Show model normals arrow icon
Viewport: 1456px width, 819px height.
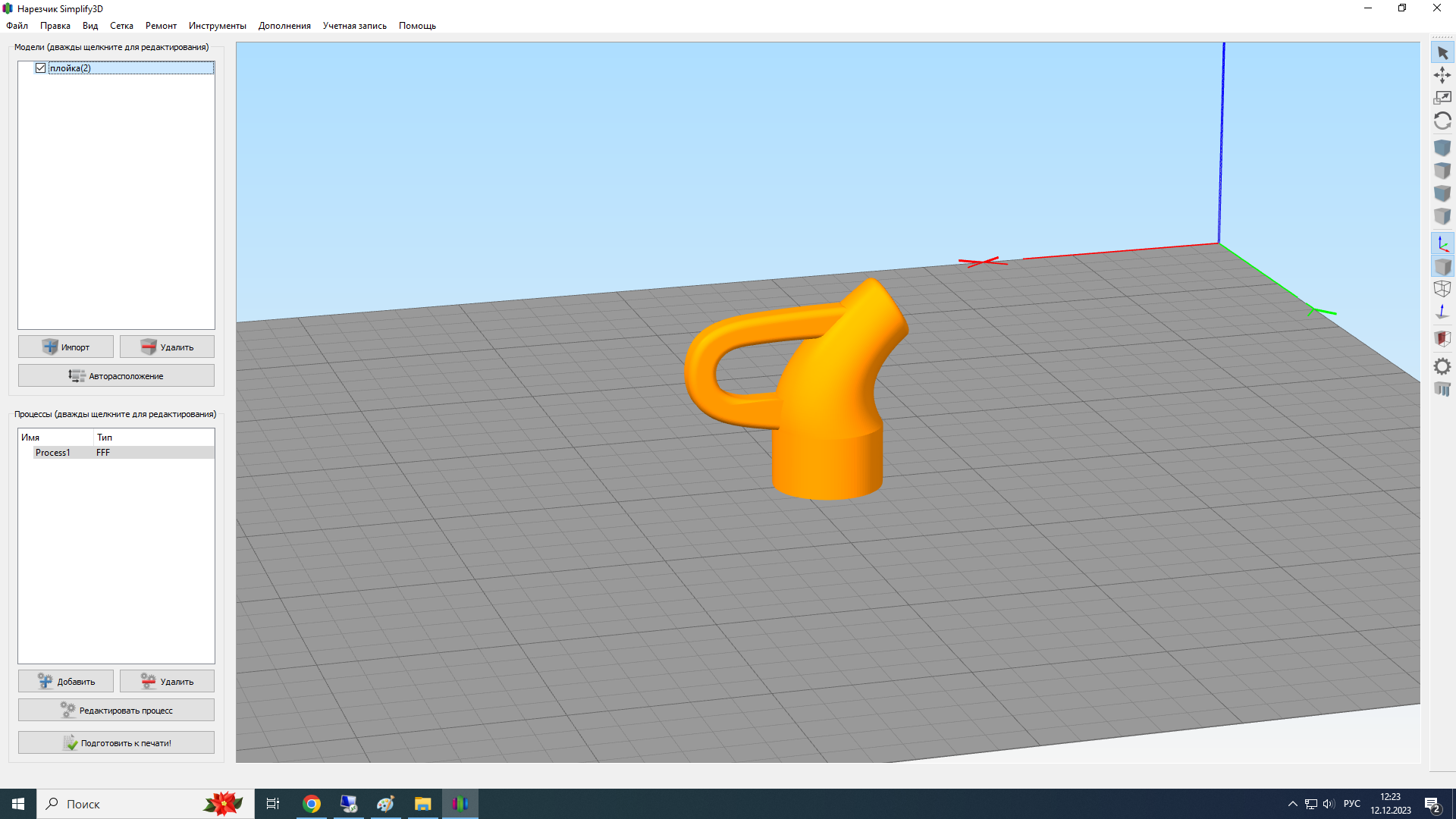pos(1442,312)
